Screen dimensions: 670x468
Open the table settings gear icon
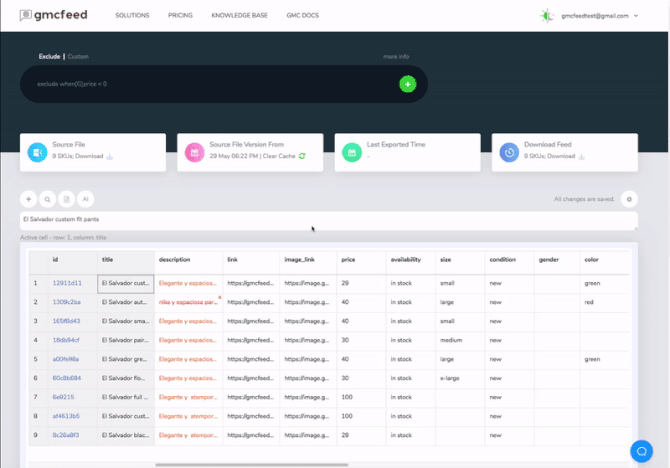point(628,199)
